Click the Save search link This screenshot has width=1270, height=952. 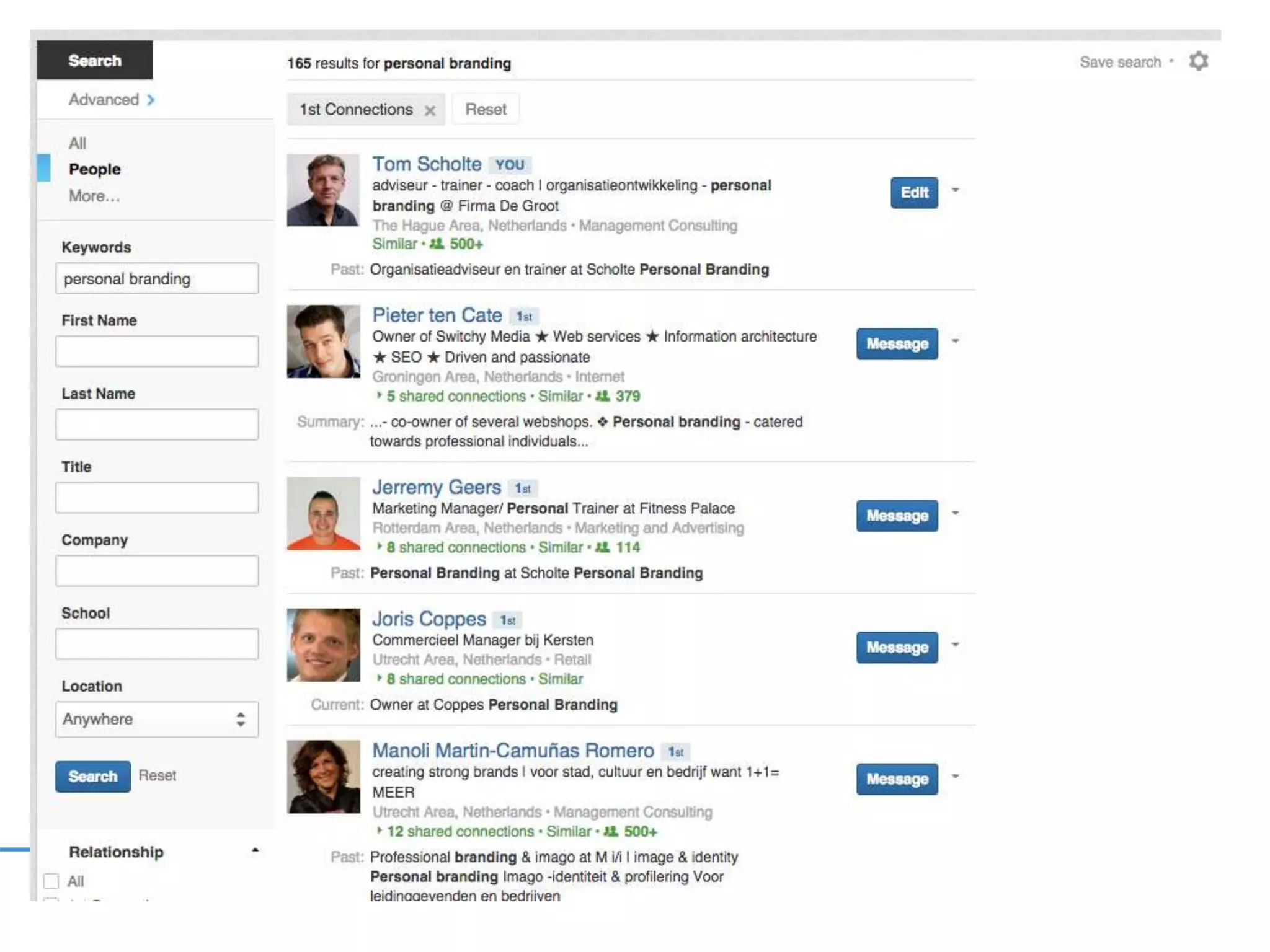1120,62
